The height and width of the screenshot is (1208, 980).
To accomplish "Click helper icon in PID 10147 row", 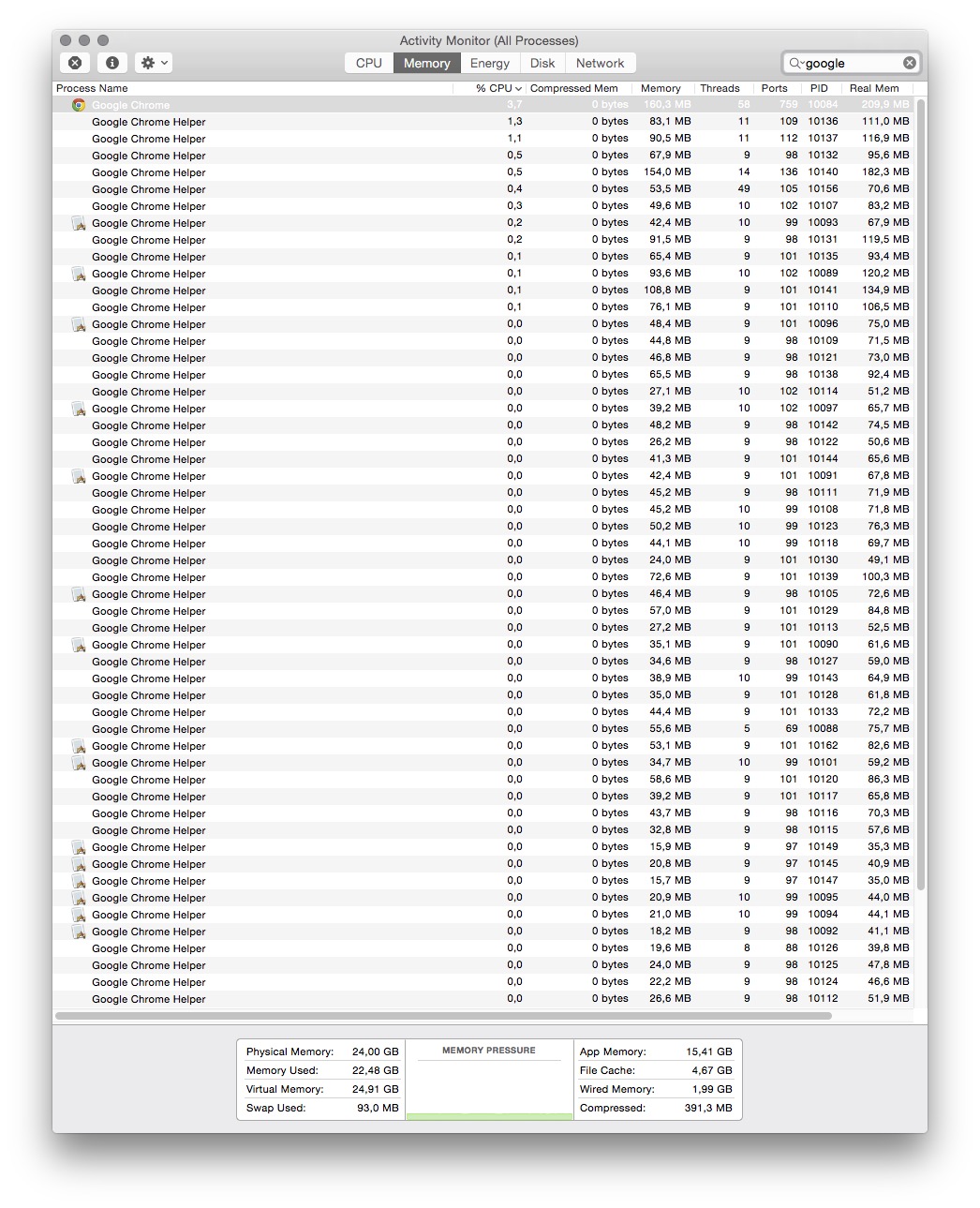I will [79, 881].
